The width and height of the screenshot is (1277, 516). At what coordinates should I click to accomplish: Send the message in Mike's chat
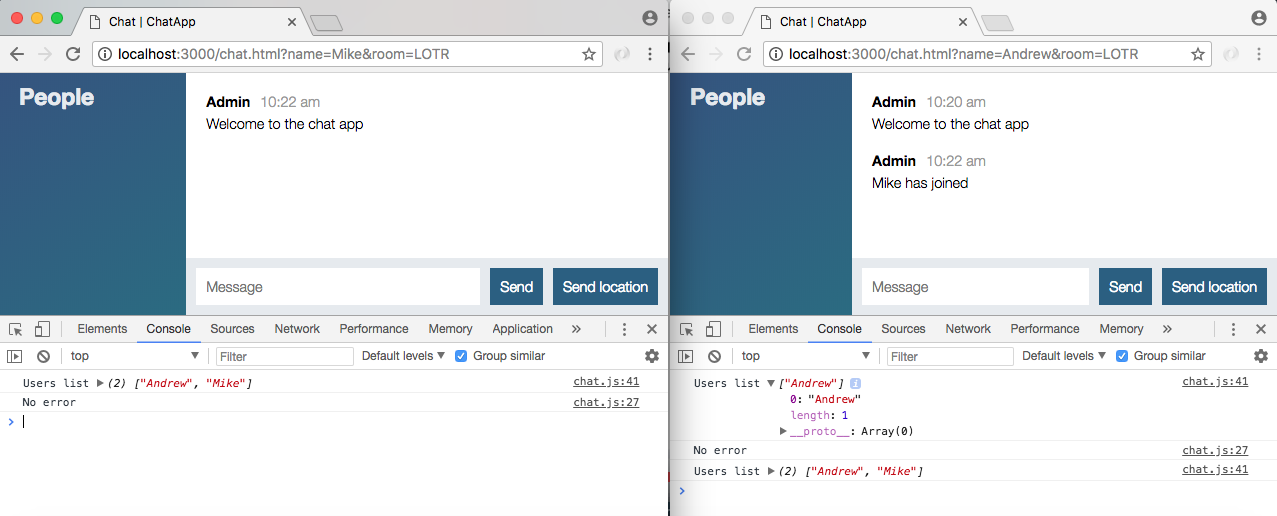coord(516,287)
